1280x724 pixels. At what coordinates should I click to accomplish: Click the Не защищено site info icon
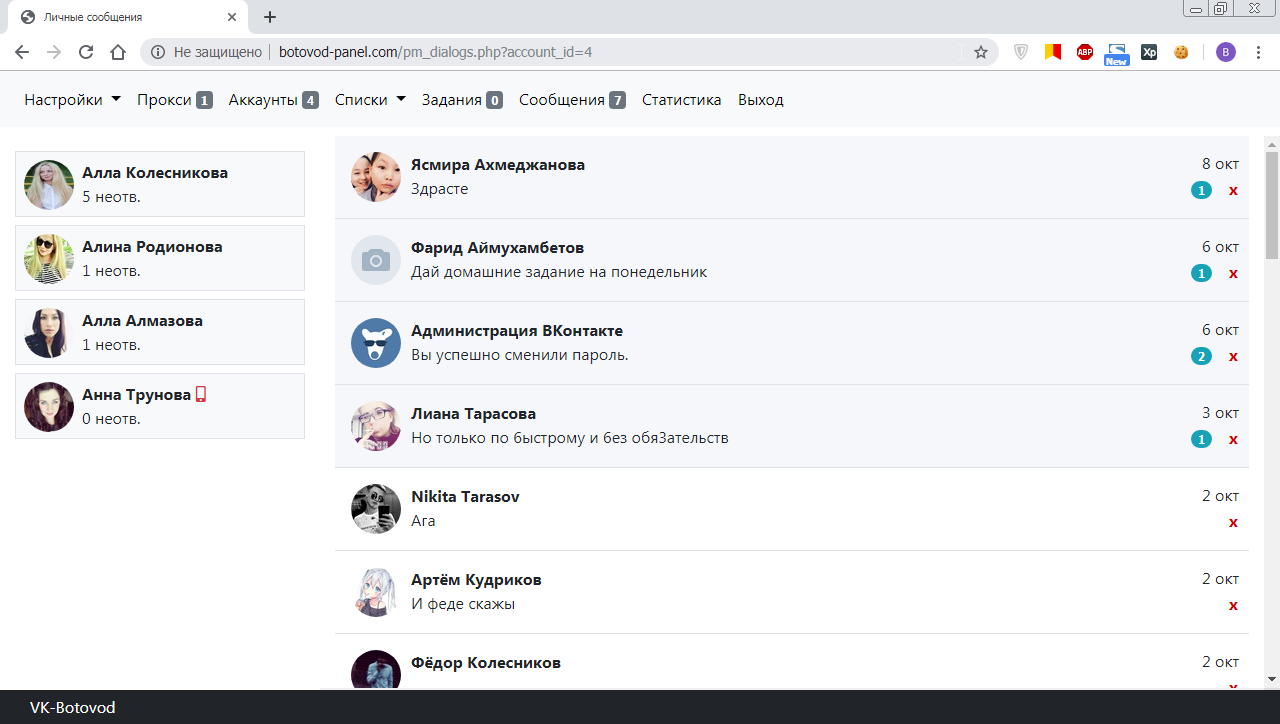(159, 52)
